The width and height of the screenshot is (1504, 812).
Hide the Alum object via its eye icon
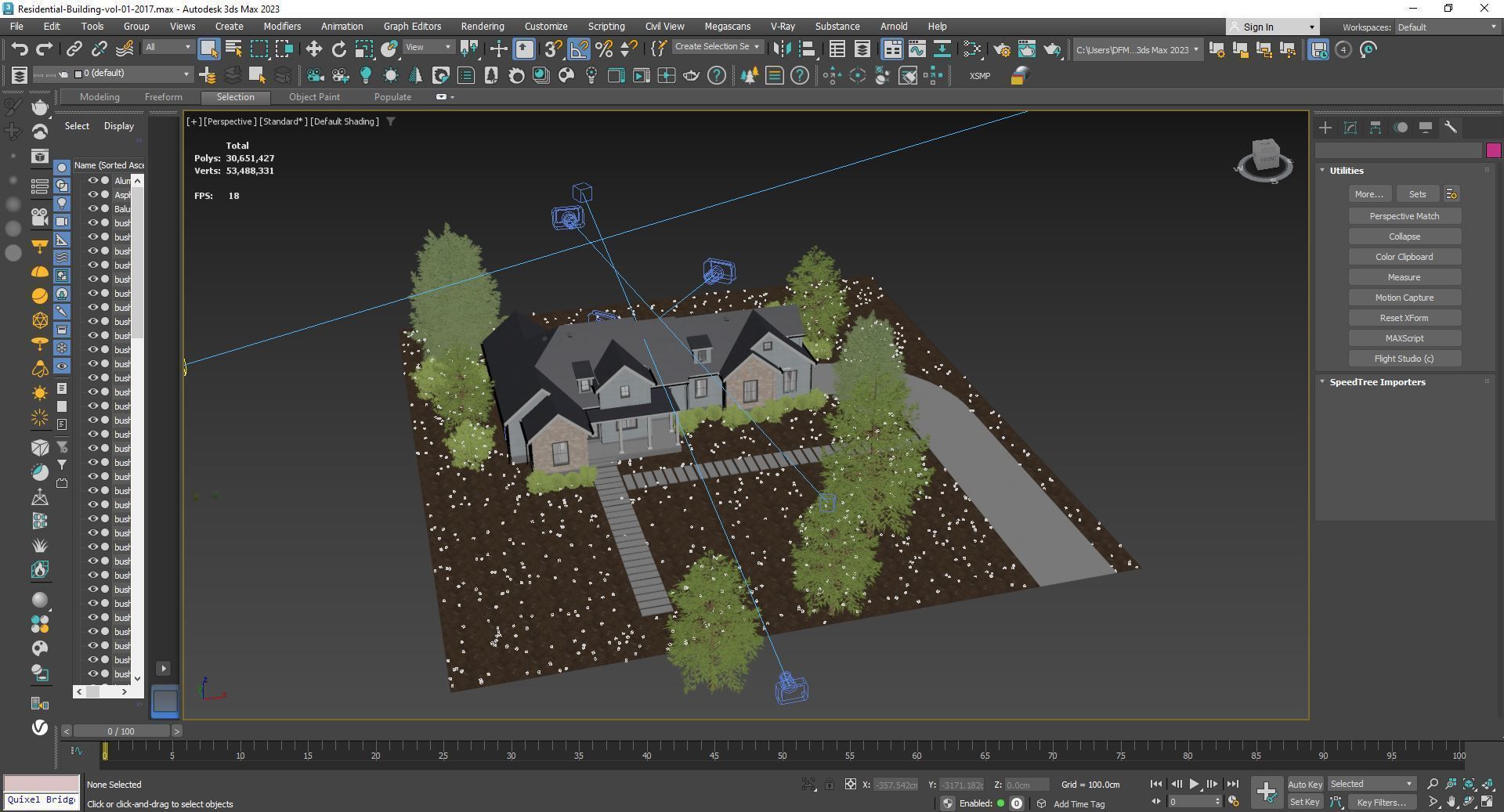pos(92,181)
